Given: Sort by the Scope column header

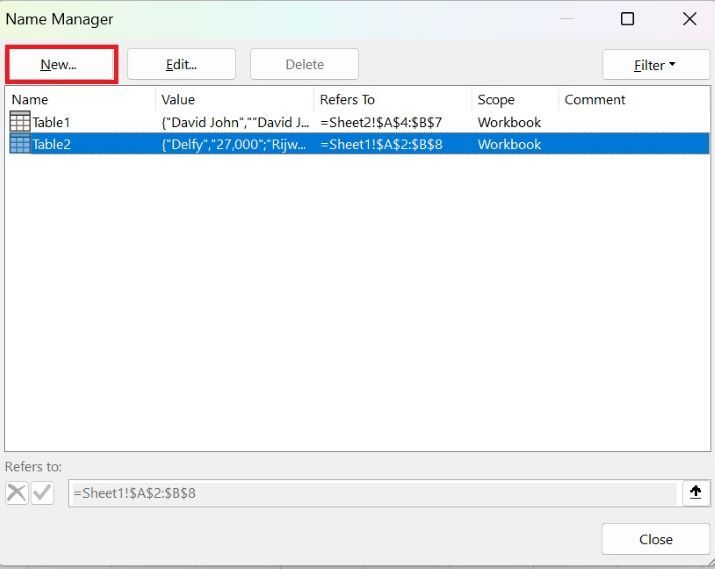Looking at the screenshot, I should click(x=515, y=99).
